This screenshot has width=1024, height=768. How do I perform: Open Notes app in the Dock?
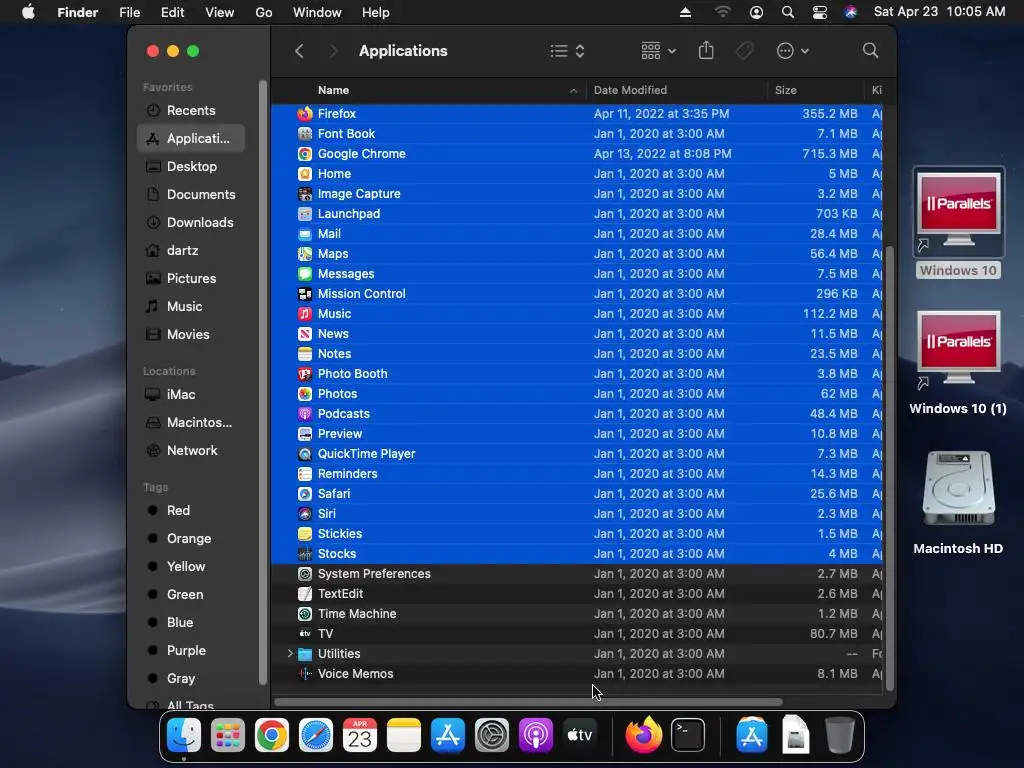coord(404,735)
